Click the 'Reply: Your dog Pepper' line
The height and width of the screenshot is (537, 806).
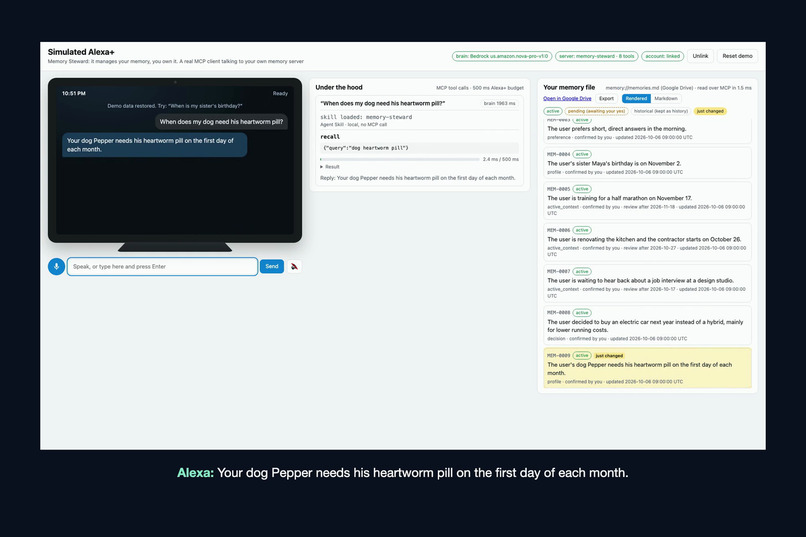pos(417,178)
